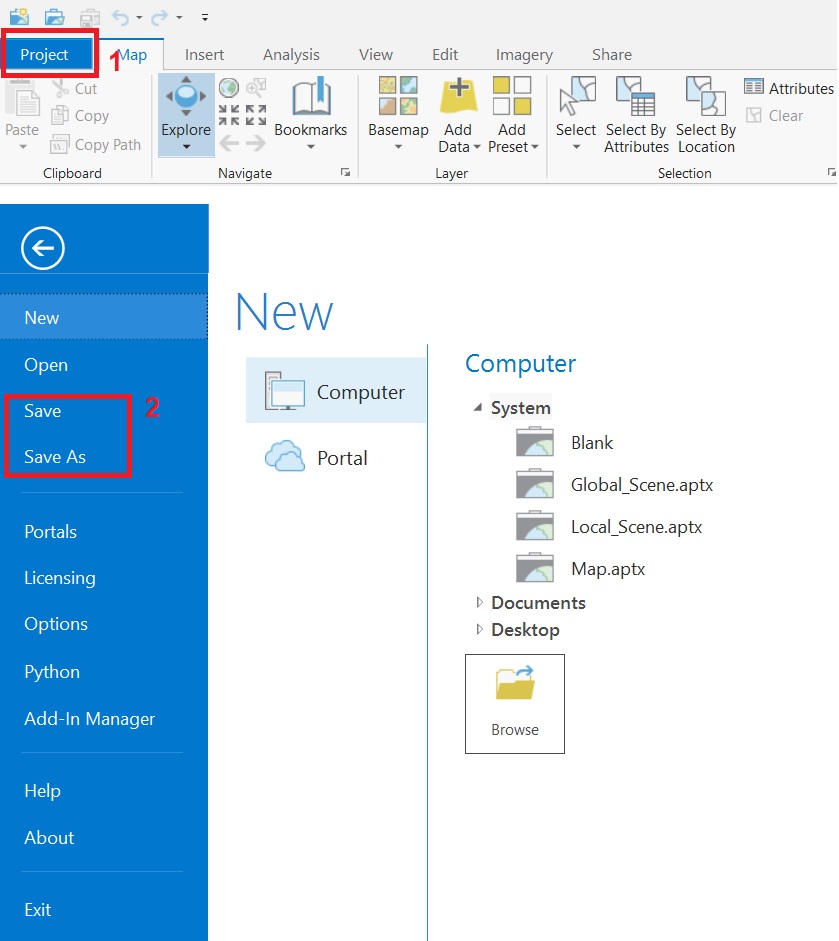Viewport: 839px width, 941px height.
Task: Click the Browse folder icon
Action: click(515, 685)
